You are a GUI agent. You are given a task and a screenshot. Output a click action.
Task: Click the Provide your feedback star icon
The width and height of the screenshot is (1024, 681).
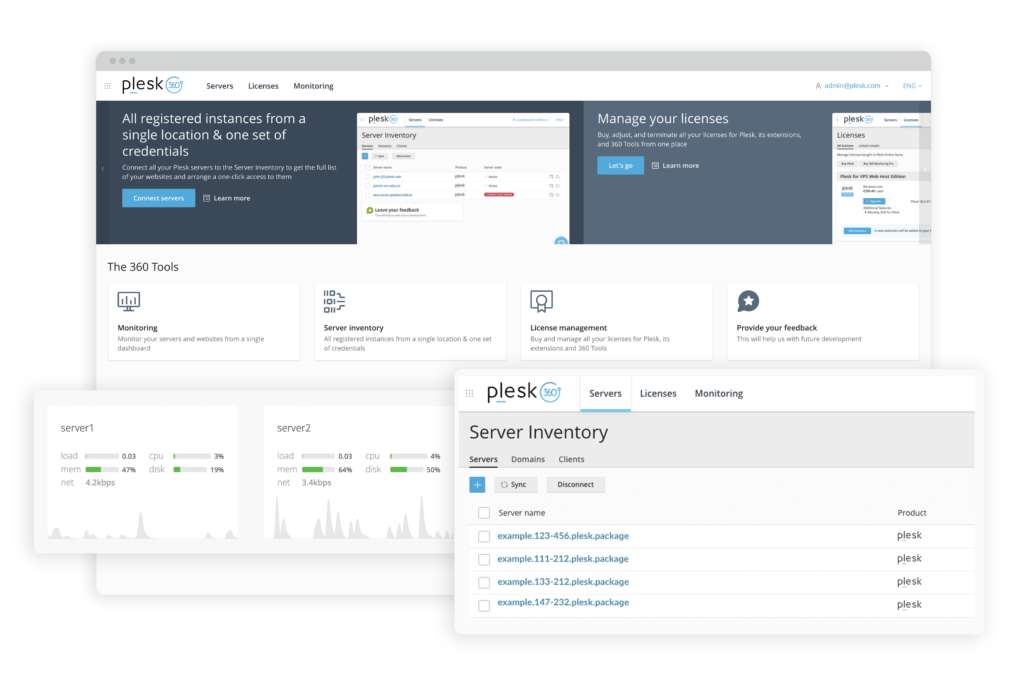pyautogui.click(x=748, y=301)
